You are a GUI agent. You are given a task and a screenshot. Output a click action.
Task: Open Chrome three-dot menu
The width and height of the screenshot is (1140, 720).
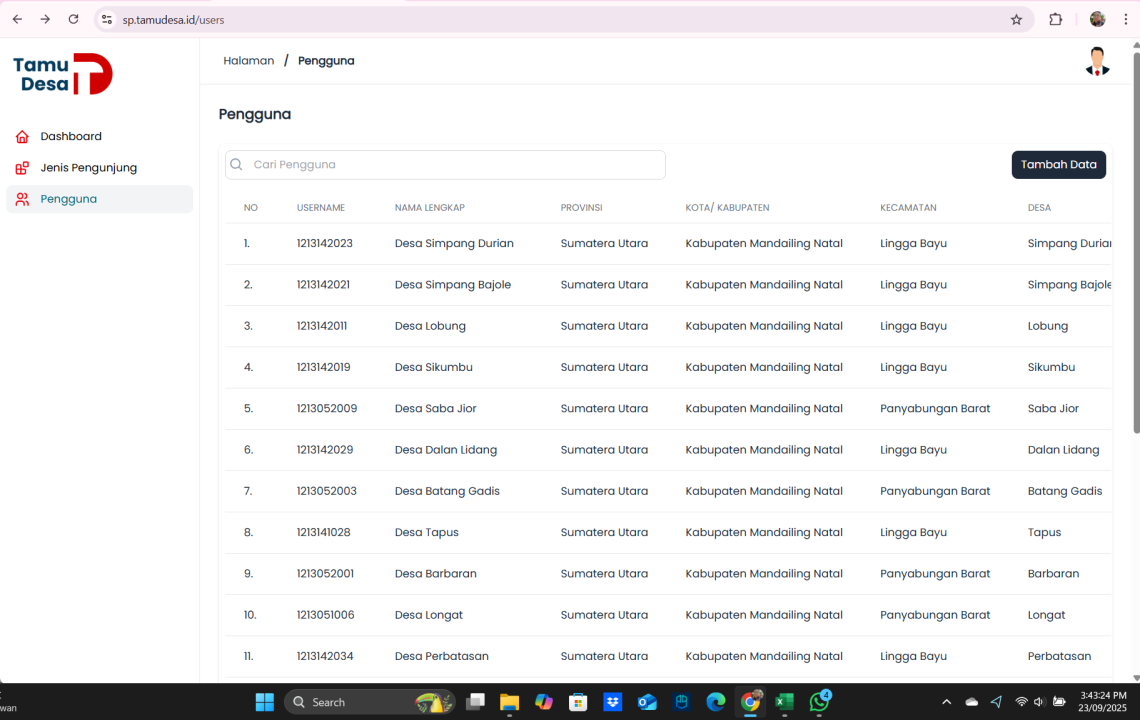(1126, 19)
